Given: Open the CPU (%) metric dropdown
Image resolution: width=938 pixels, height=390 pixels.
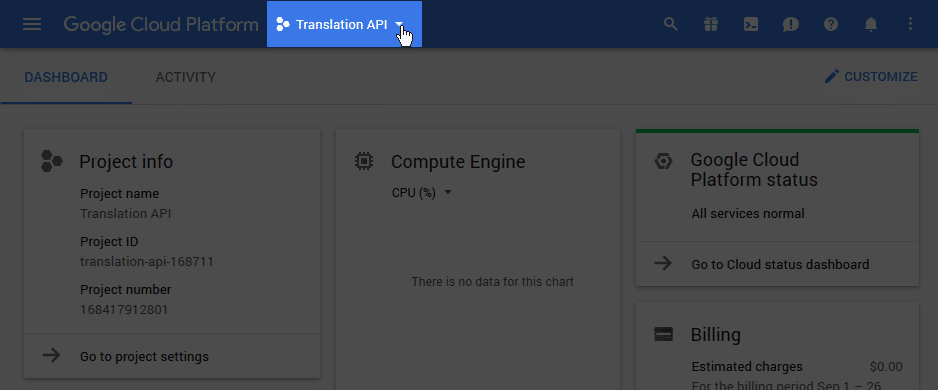Looking at the screenshot, I should click(x=421, y=193).
